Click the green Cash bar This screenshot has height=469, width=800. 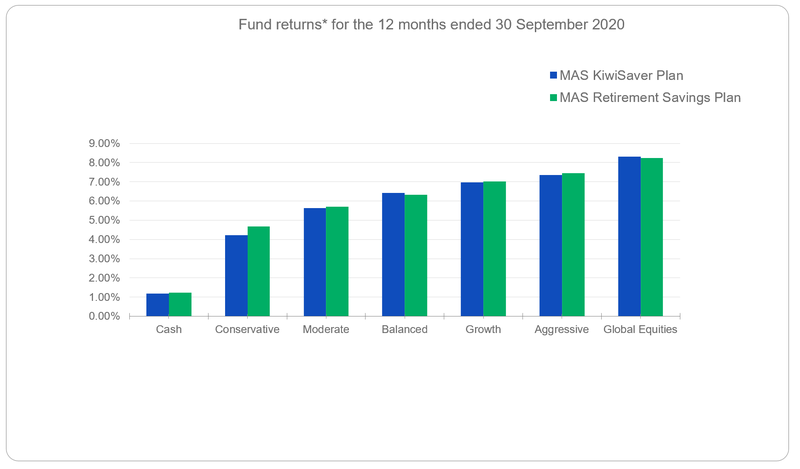(180, 304)
